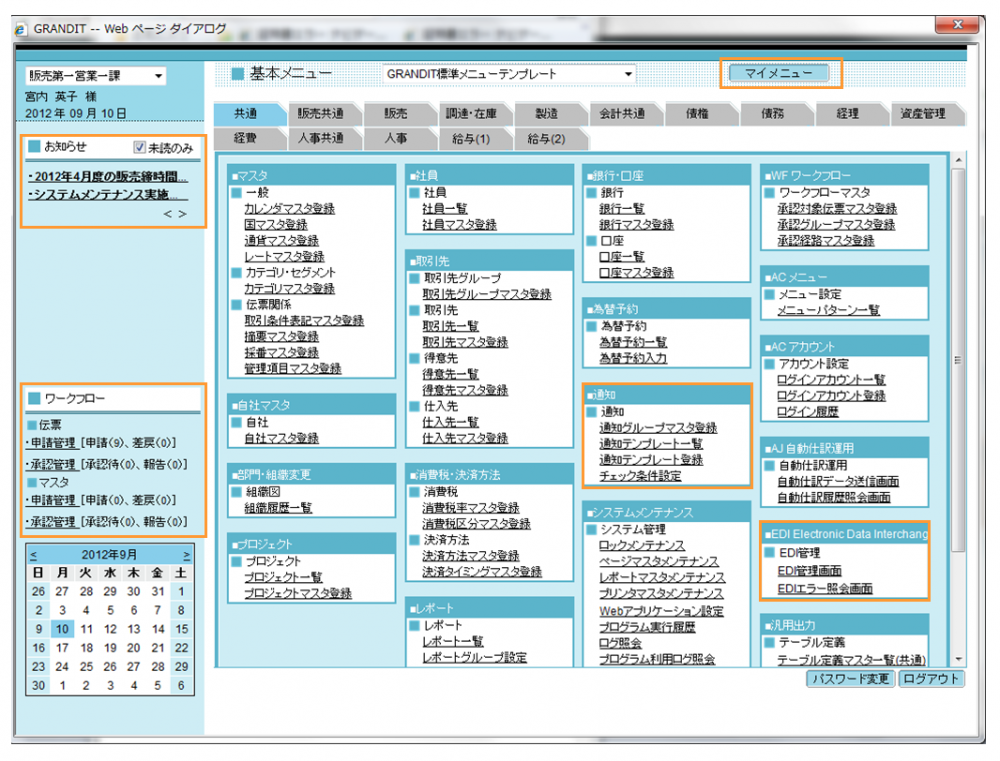Image resolution: width=1000 pixels, height=761 pixels.
Task: Open 申請管理 under 伝票 workflow
Action: pyautogui.click(x=52, y=443)
